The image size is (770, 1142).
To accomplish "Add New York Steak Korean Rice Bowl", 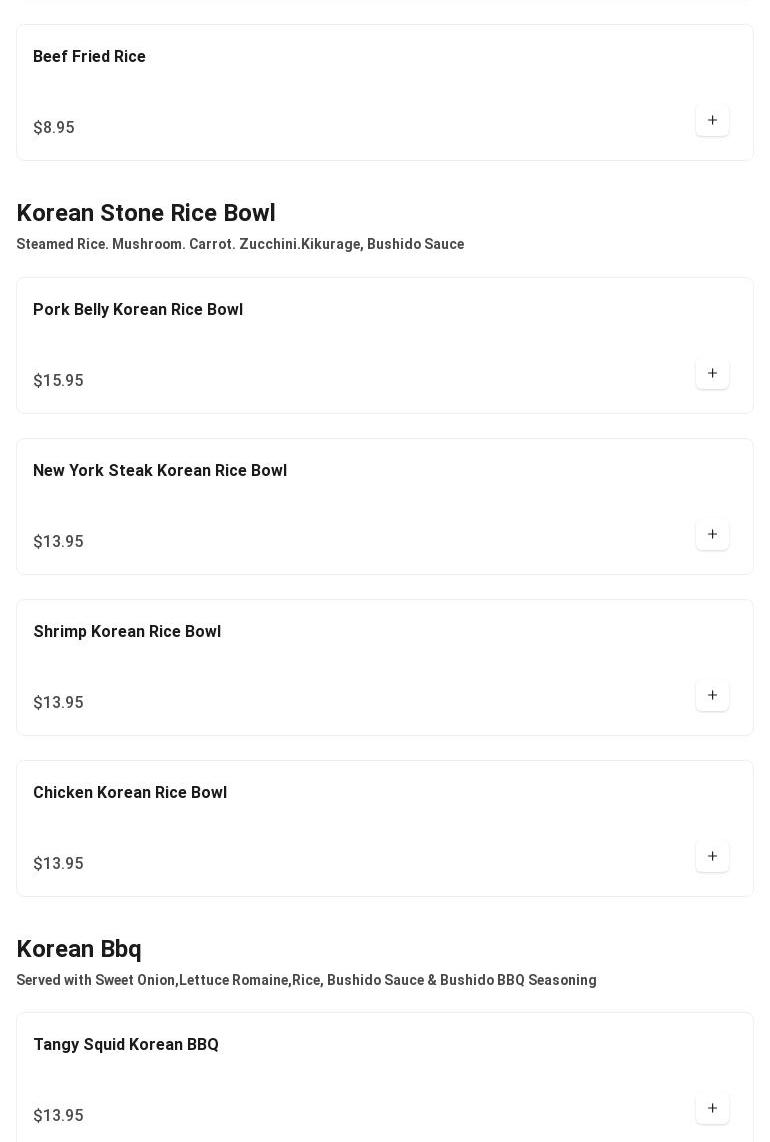I will coord(712,535).
